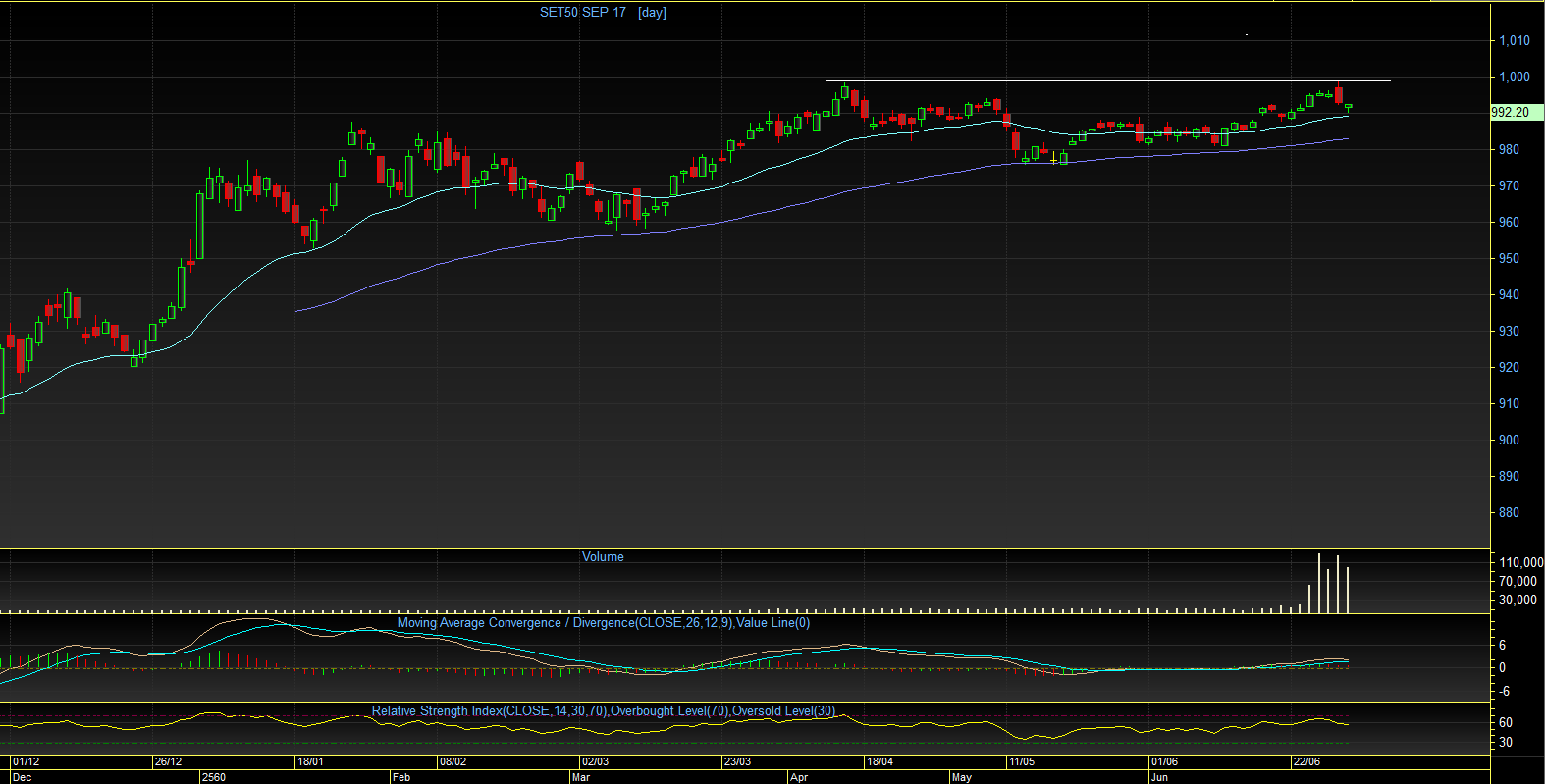Select the 980 price level label

[x=1509, y=149]
